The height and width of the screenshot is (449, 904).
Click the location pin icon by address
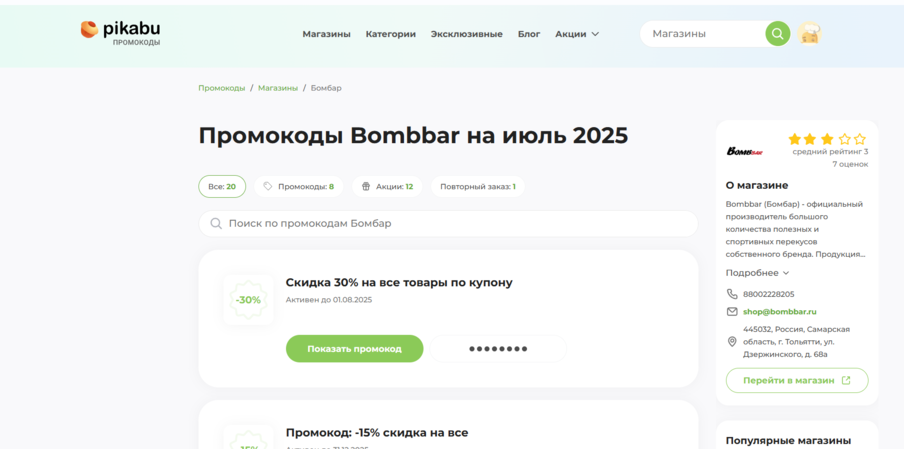[x=732, y=342]
